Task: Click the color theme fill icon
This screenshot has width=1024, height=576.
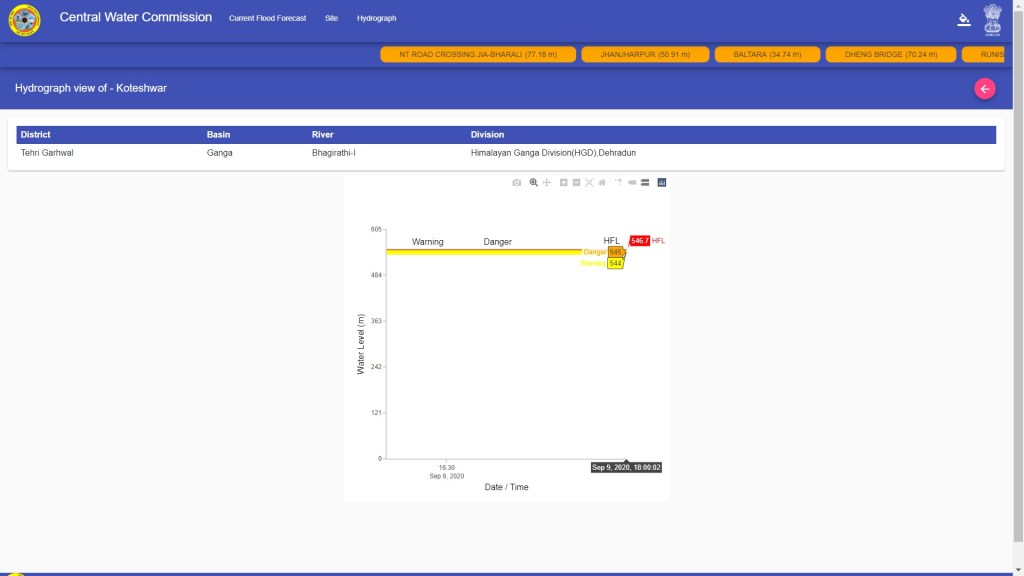Action: 964,18
